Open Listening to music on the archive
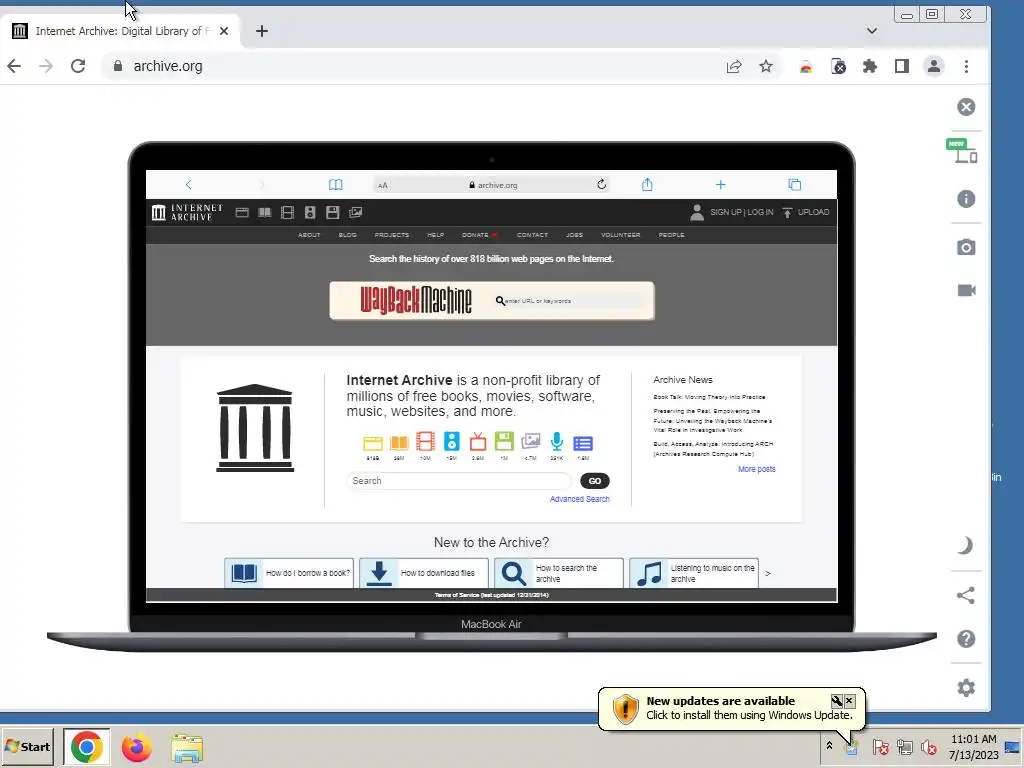This screenshot has height=768, width=1024. tap(694, 573)
